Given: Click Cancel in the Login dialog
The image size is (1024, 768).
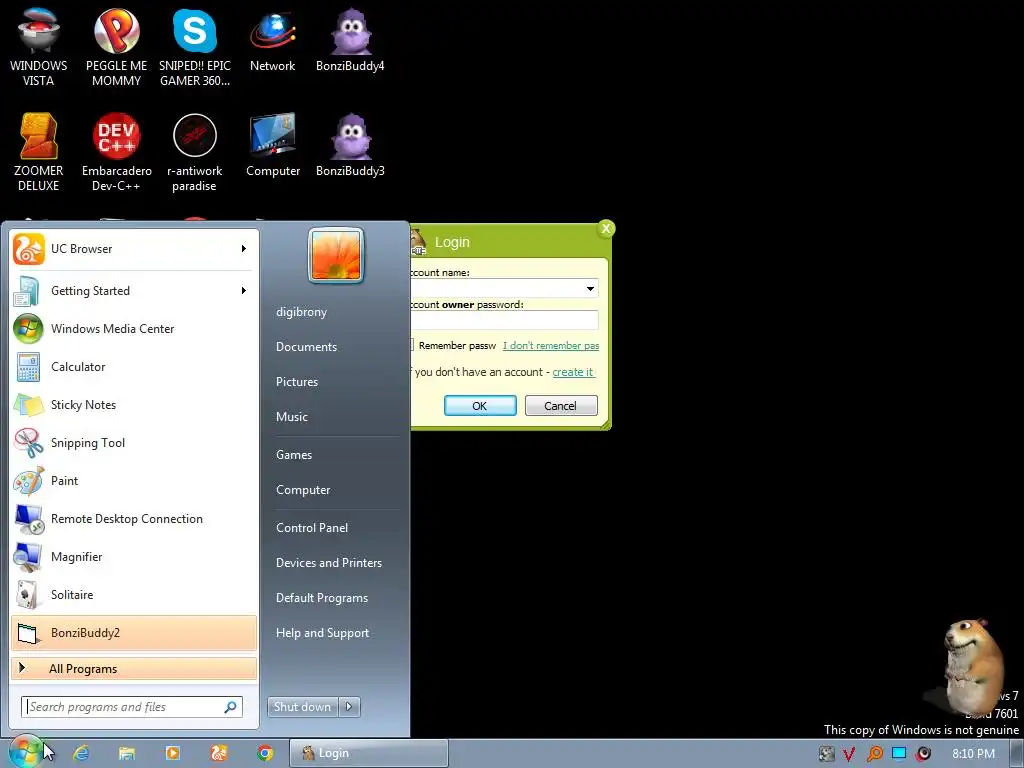Looking at the screenshot, I should (561, 406).
